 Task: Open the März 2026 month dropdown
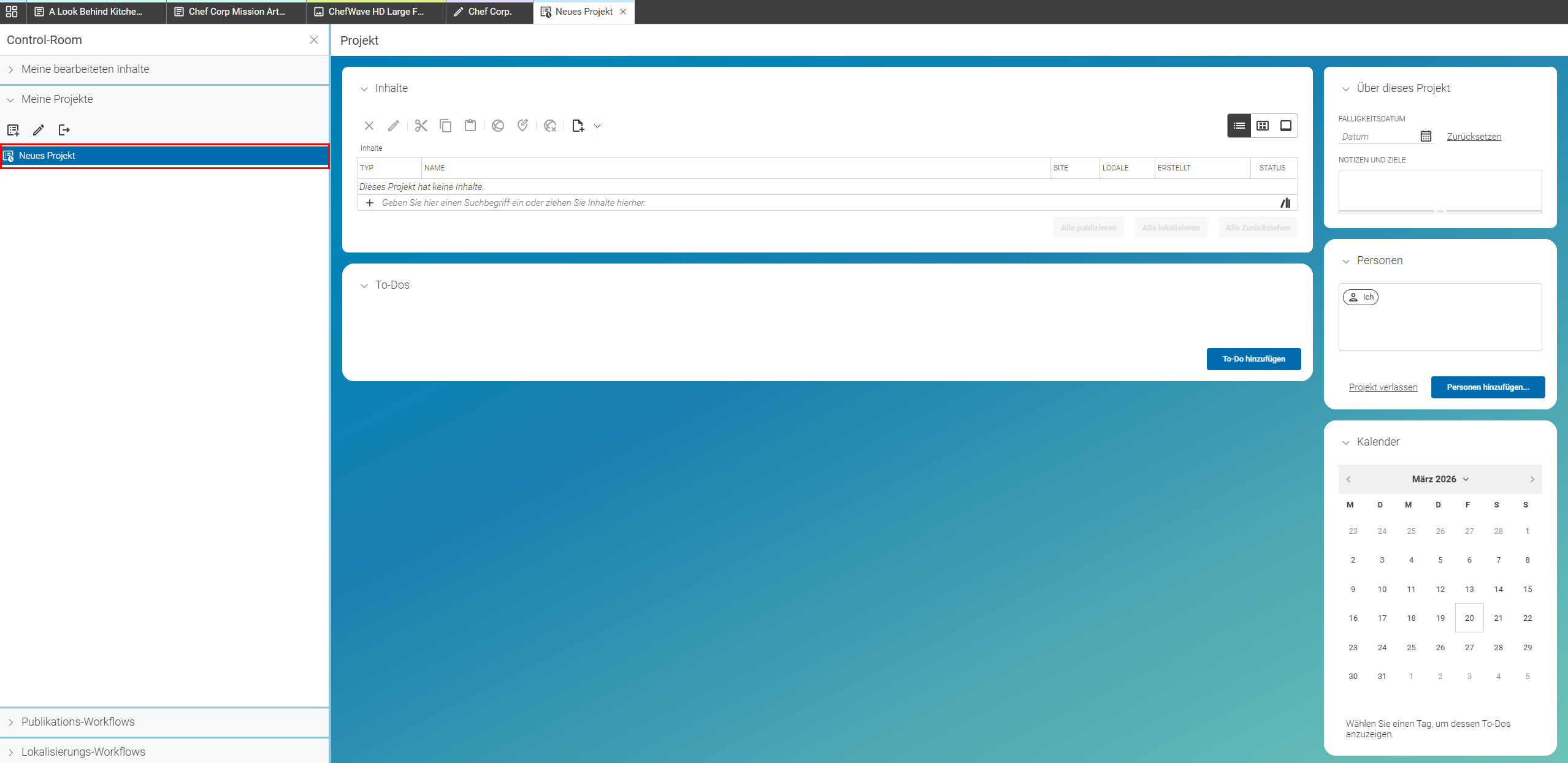[x=1440, y=479]
